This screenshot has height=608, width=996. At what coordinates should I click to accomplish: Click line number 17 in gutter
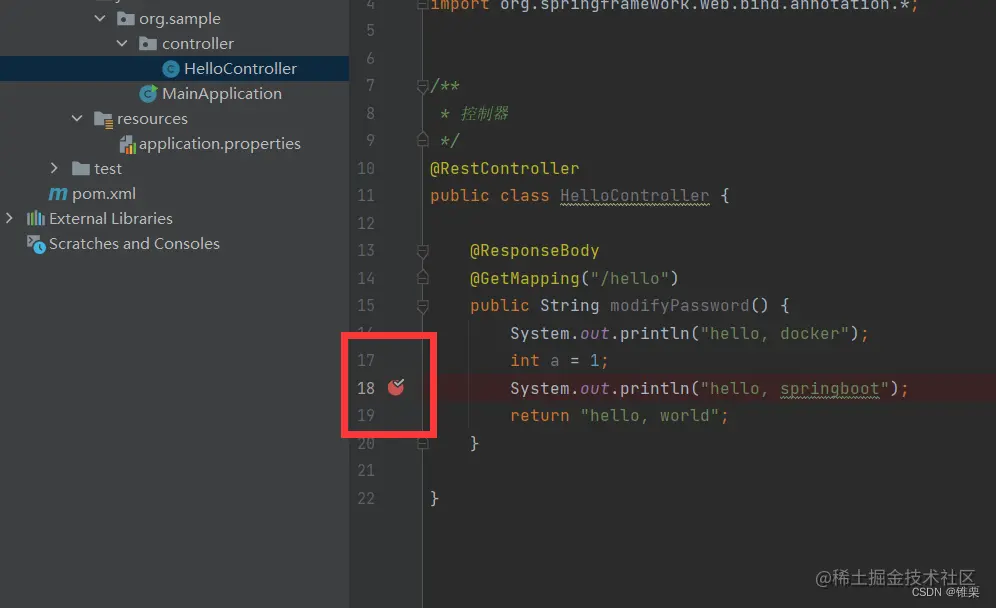366,360
